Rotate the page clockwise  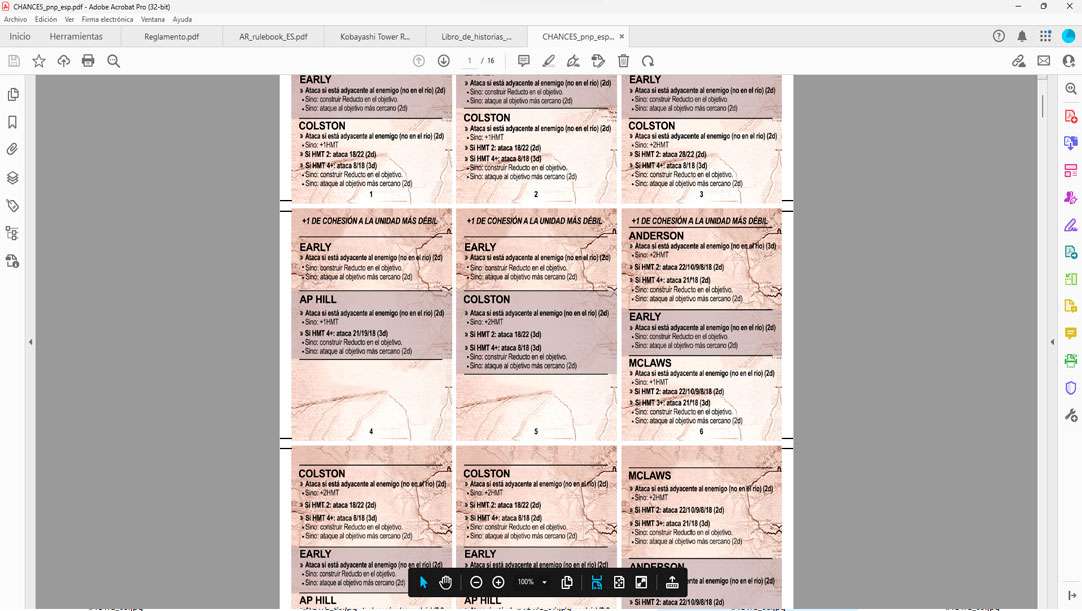647,61
